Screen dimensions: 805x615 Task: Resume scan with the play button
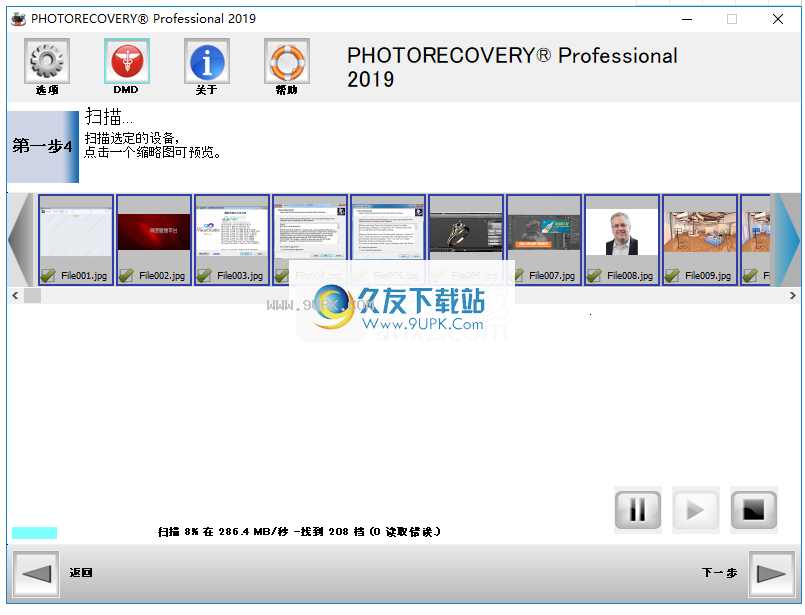coord(696,510)
